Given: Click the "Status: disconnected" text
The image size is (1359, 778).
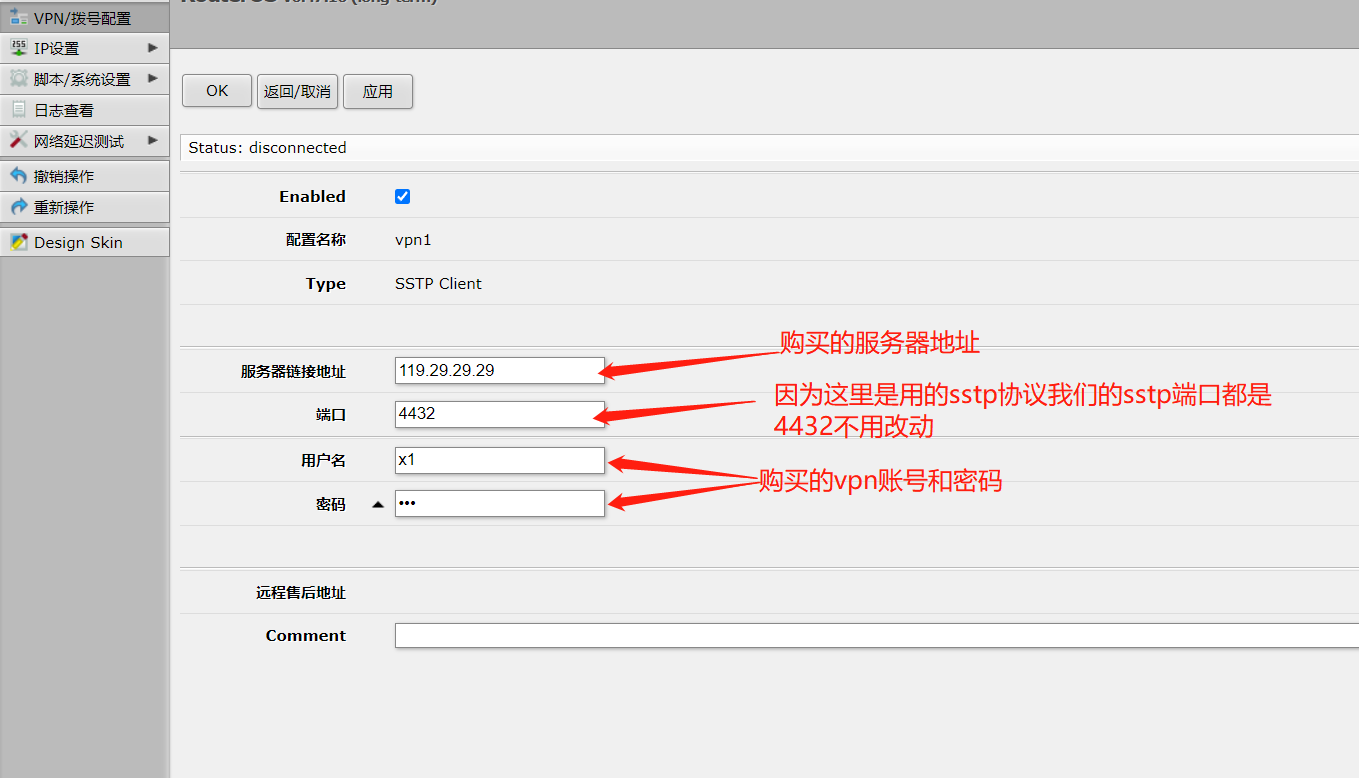Looking at the screenshot, I should 267,148.
